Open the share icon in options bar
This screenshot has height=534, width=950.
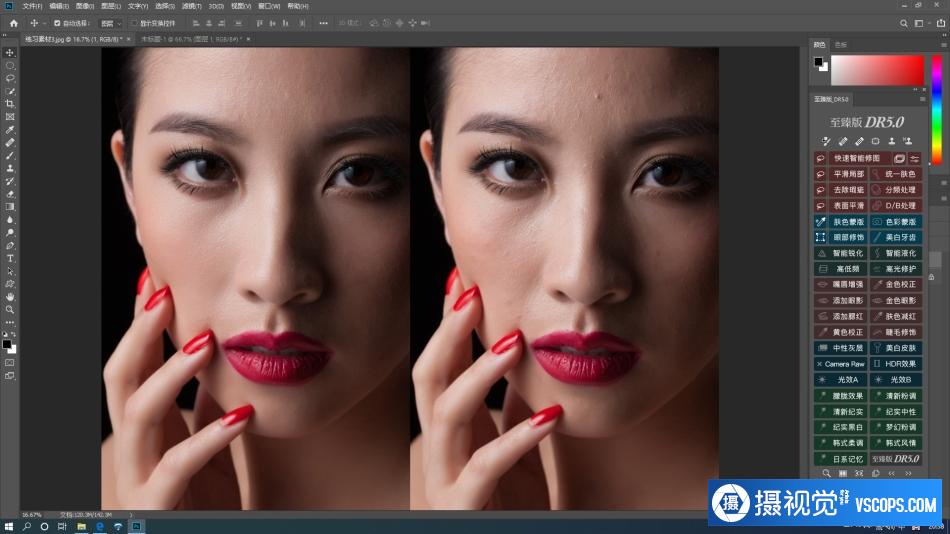click(x=941, y=23)
